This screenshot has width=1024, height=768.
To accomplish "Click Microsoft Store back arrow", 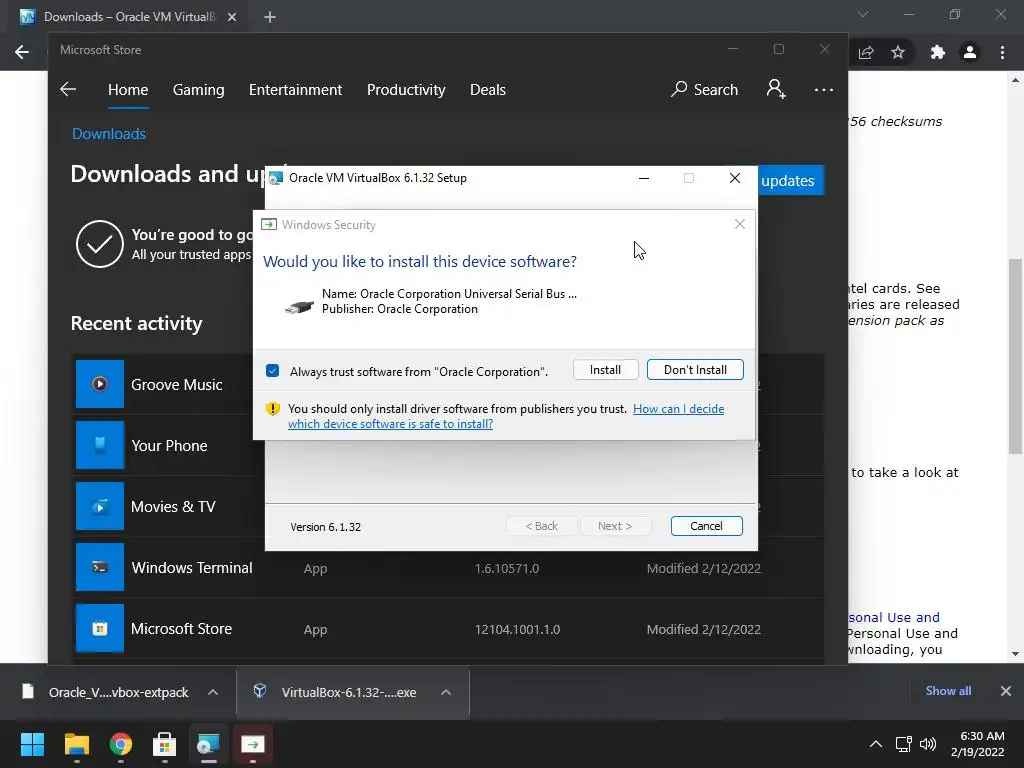I will [68, 89].
